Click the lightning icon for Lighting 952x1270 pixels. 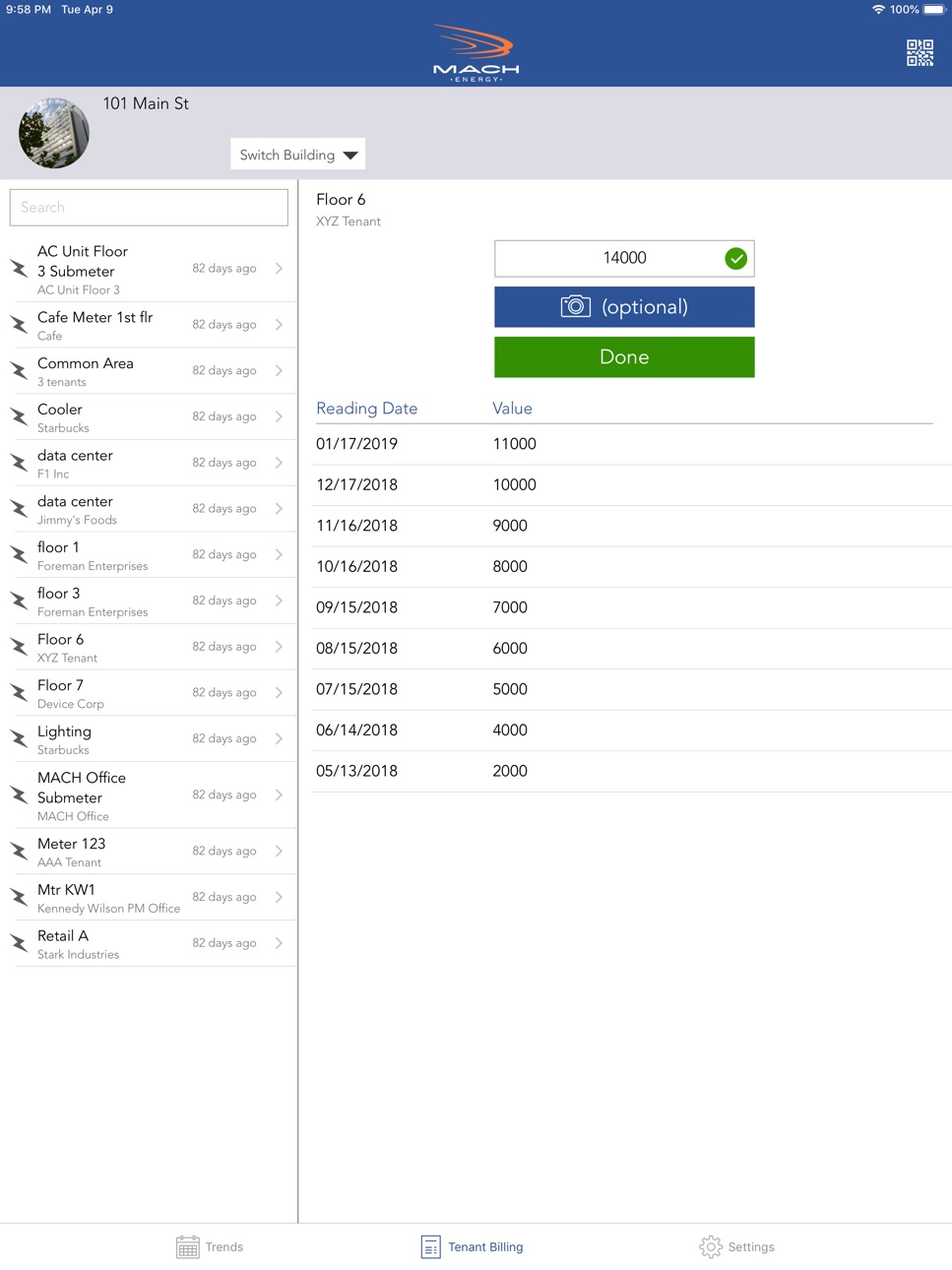point(19,738)
